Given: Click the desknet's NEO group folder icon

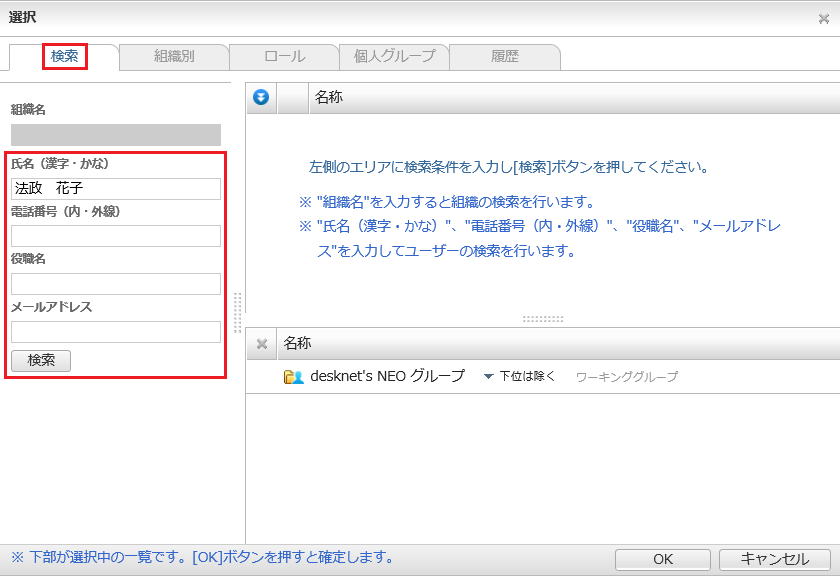Looking at the screenshot, I should point(294,377).
